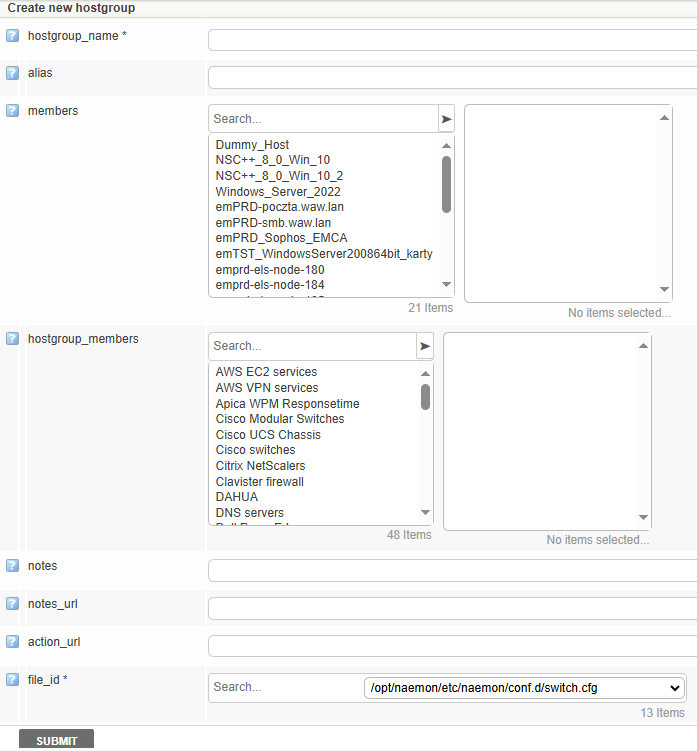The image size is (697, 751).
Task: Open help icon for members field
Action: pyautogui.click(x=12, y=111)
